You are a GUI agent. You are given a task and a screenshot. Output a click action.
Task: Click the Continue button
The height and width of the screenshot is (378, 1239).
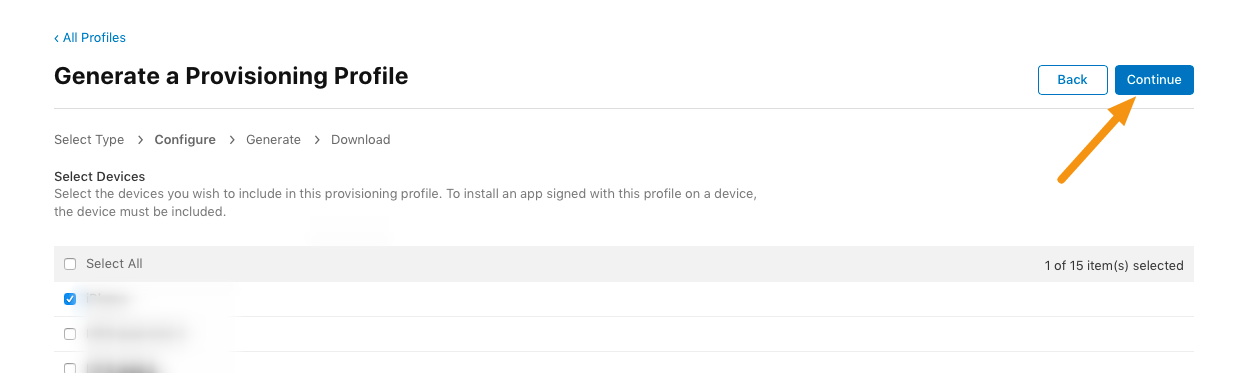coord(1154,80)
